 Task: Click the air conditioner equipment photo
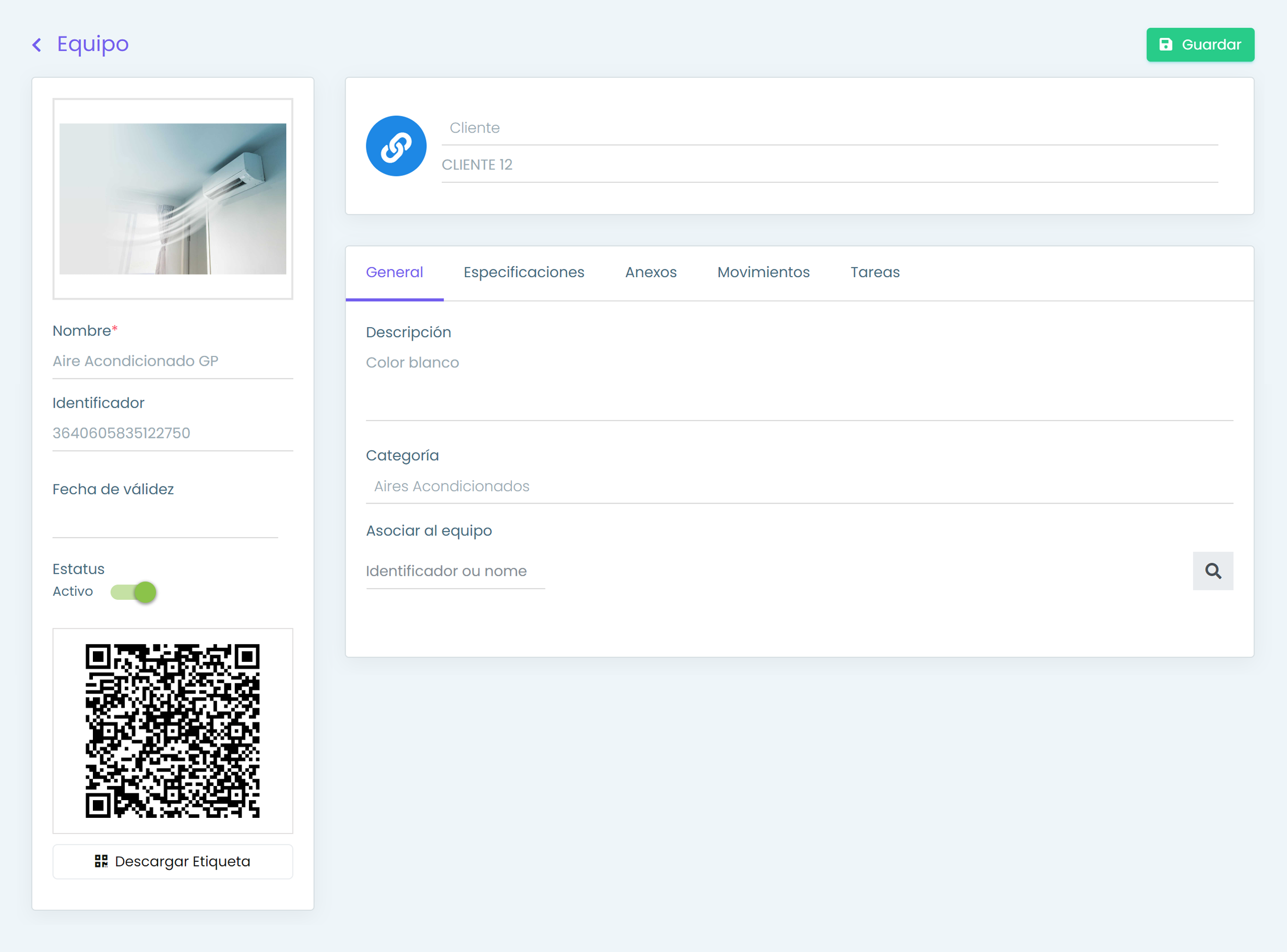(x=172, y=198)
